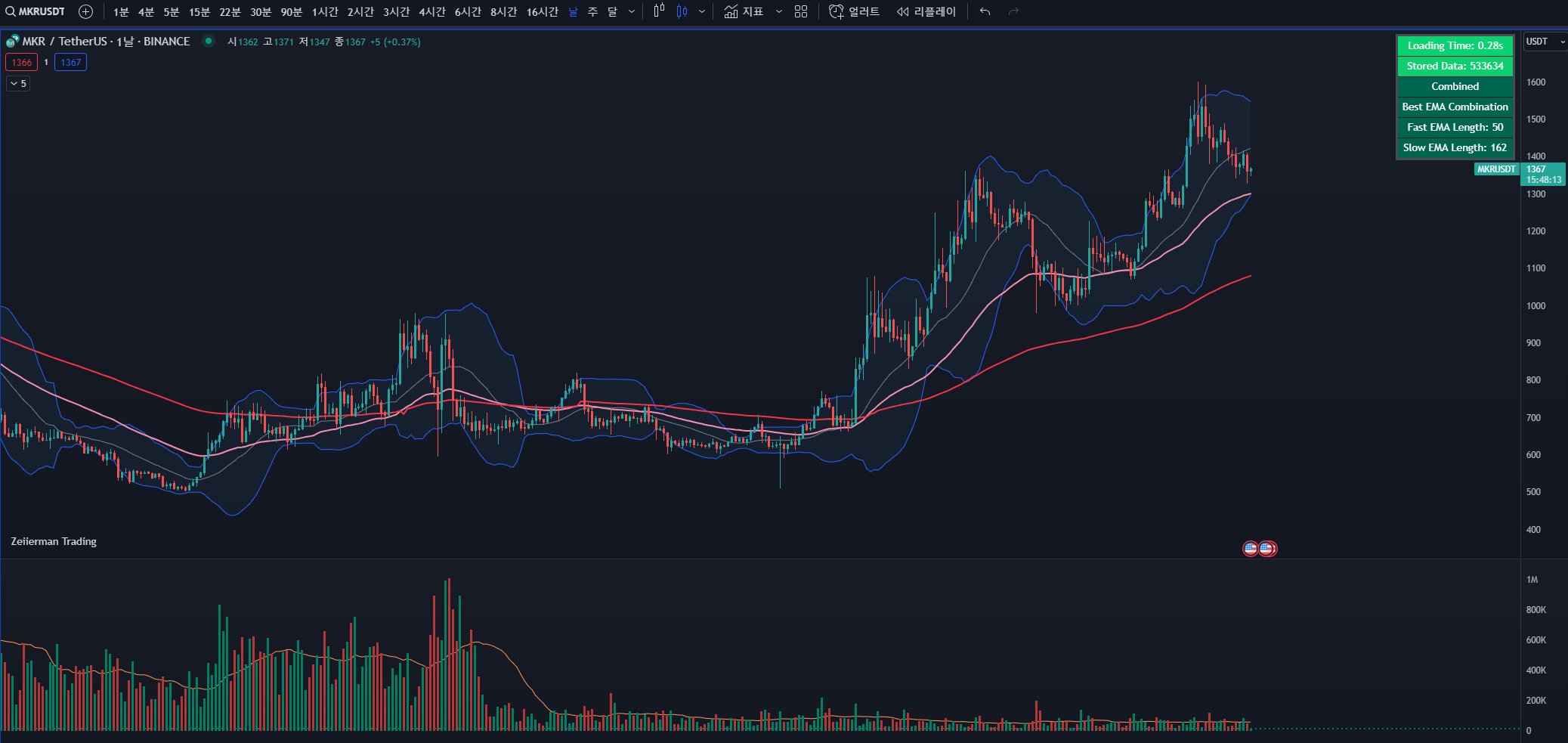The height and width of the screenshot is (743, 1568).
Task: Click the 800K volume scale label
Action: click(x=1536, y=610)
